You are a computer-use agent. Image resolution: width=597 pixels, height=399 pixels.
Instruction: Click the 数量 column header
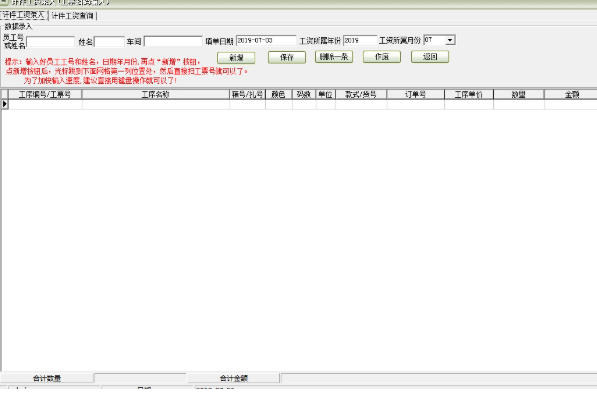(519, 94)
